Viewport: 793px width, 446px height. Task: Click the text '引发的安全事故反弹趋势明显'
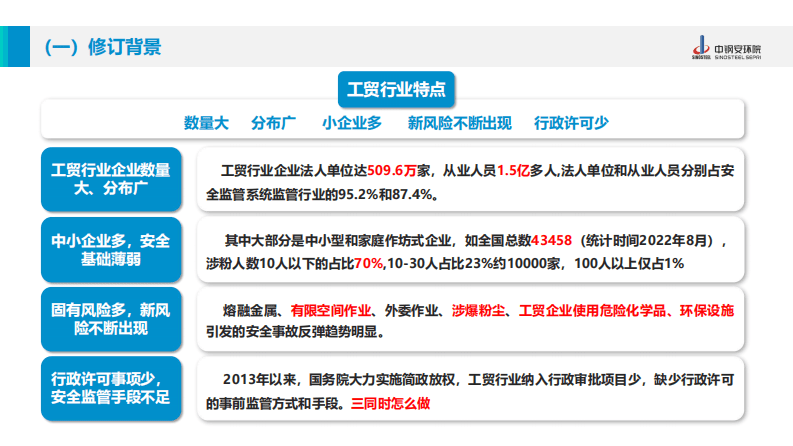click(291, 332)
